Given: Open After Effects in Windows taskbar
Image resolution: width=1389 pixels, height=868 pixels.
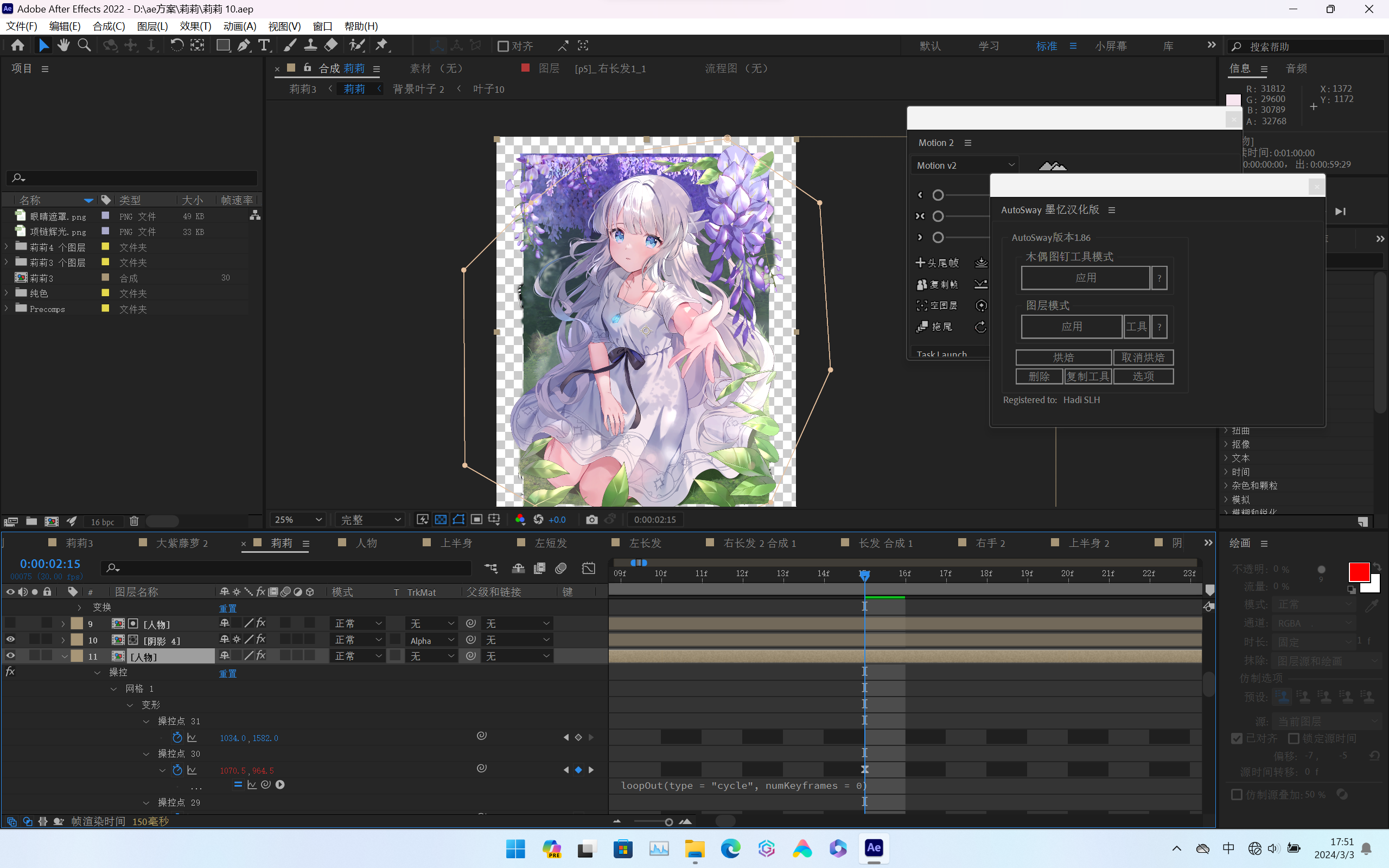Looking at the screenshot, I should pos(874,848).
